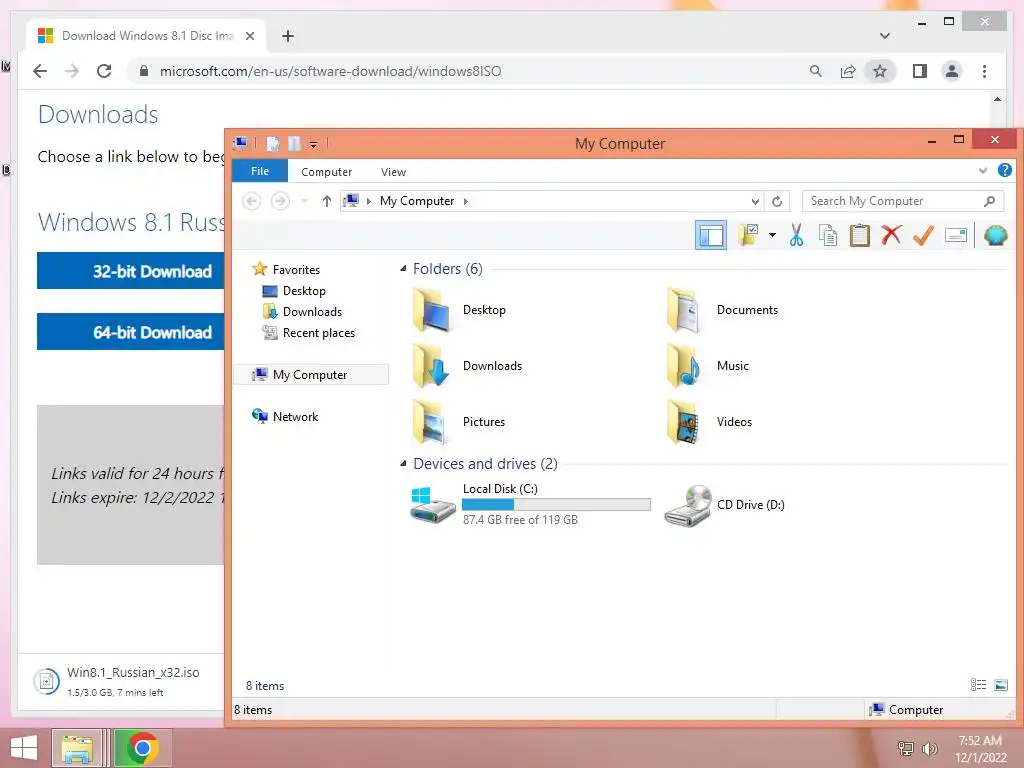Click the Paste clipboard icon
This screenshot has height=768, width=1024.
(x=859, y=235)
